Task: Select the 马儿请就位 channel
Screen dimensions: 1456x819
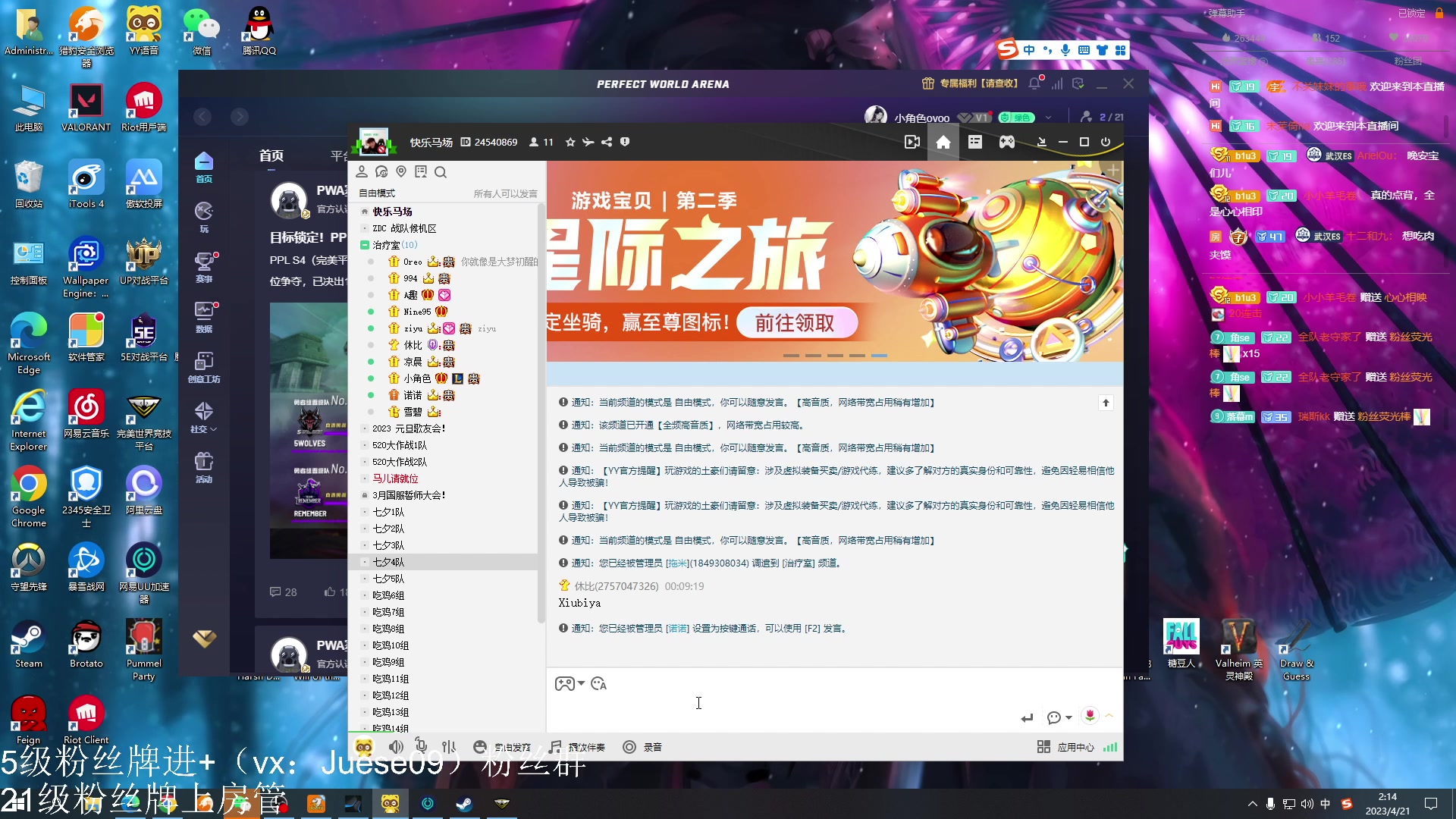Action: coord(395,479)
